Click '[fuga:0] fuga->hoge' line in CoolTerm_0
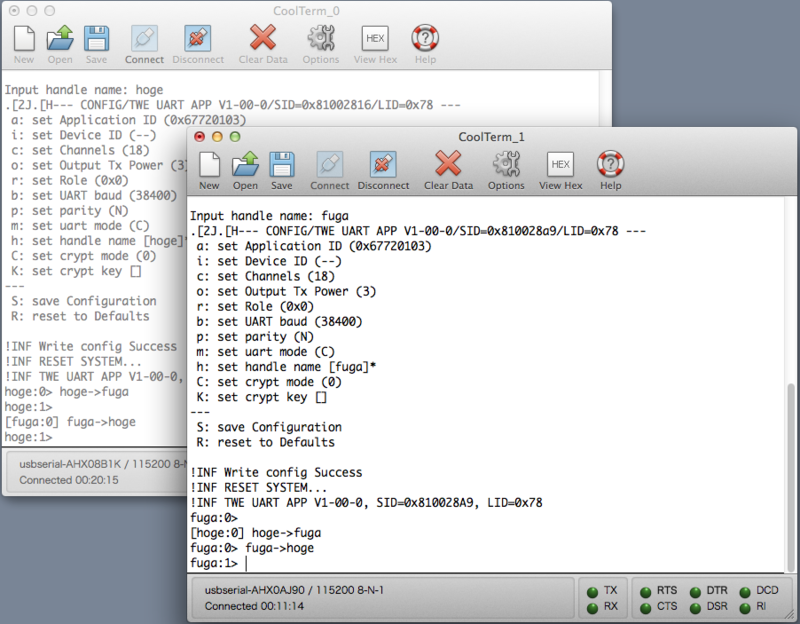 (70, 422)
